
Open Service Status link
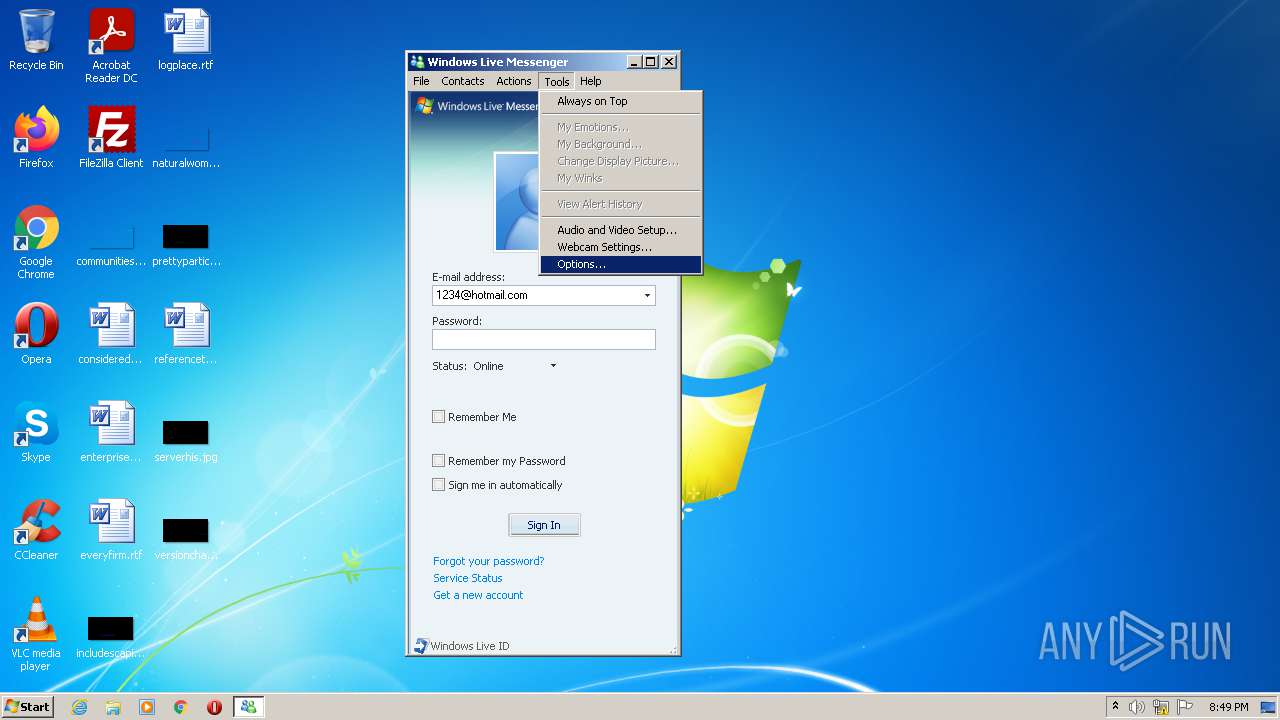pos(468,578)
